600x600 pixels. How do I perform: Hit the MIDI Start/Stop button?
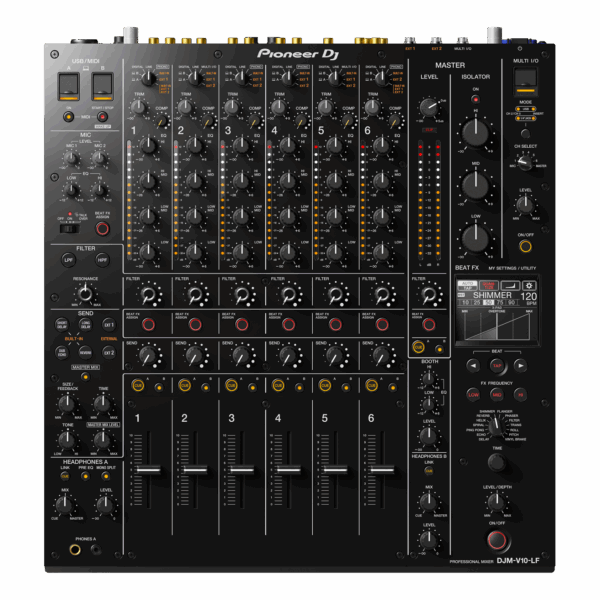[x=102, y=117]
